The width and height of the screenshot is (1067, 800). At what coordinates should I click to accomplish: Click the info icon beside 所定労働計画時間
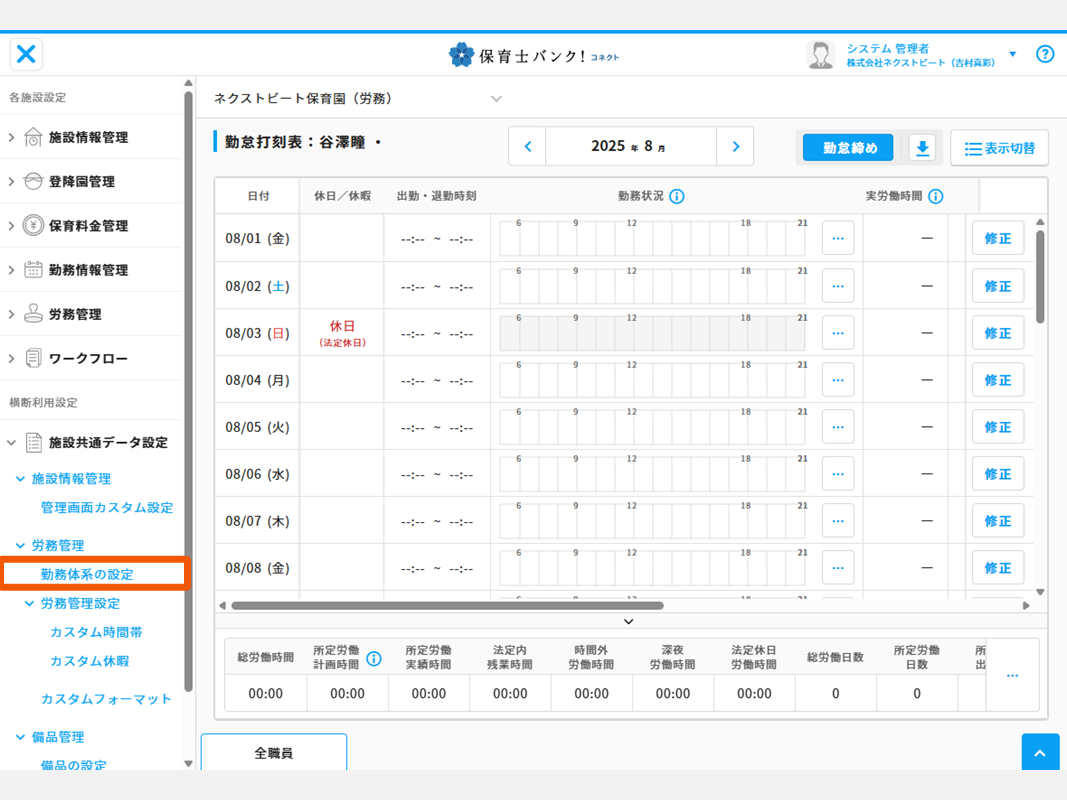point(374,659)
